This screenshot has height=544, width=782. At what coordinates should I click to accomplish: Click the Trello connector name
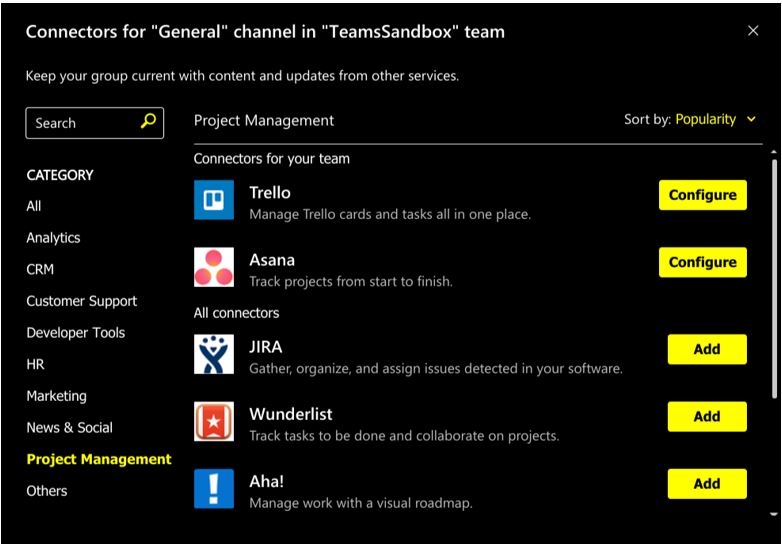pyautogui.click(x=270, y=192)
